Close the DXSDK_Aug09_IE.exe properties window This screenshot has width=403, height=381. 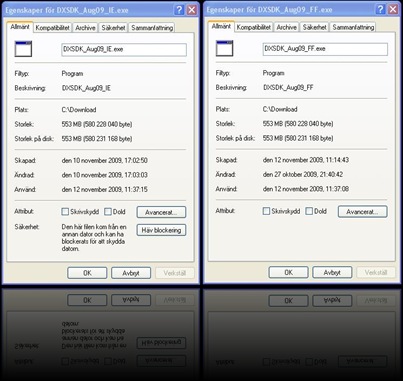tap(192, 10)
